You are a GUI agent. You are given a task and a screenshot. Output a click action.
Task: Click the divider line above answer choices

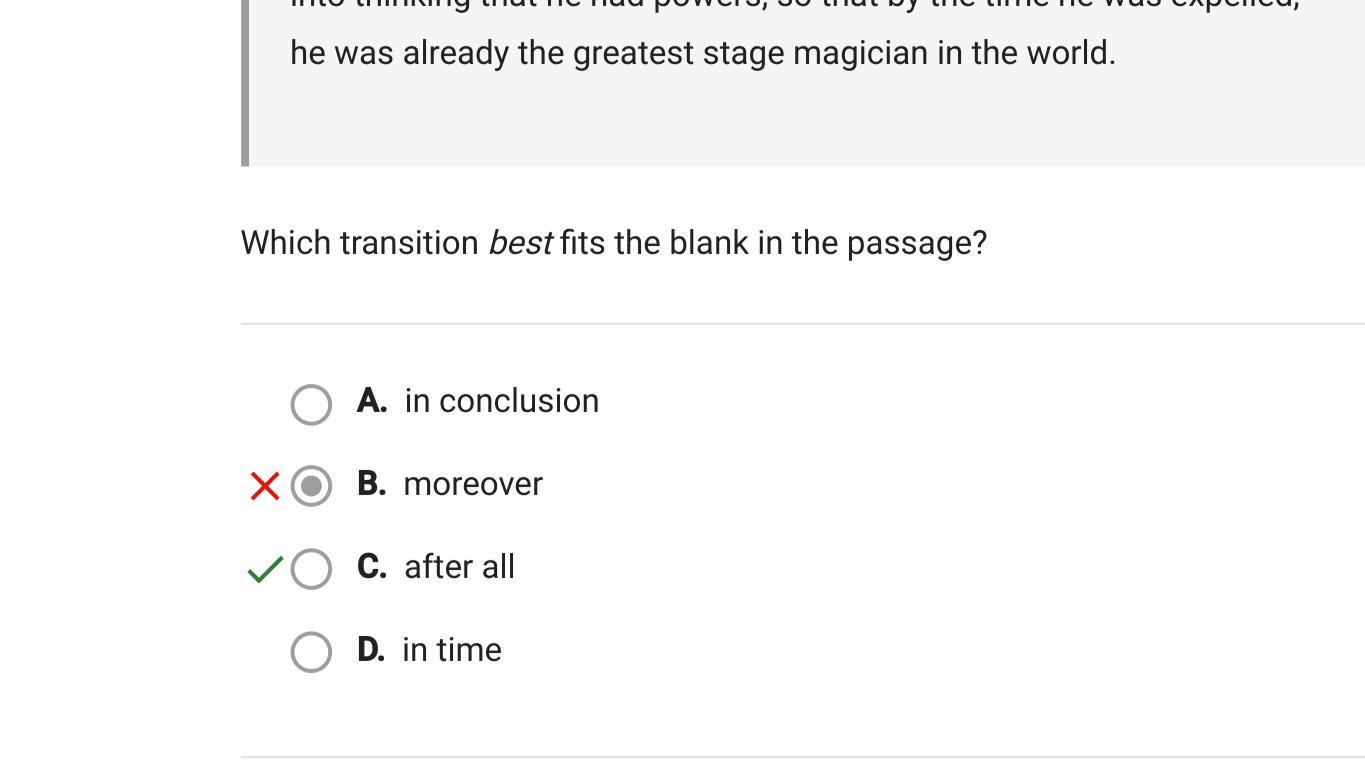pos(802,324)
